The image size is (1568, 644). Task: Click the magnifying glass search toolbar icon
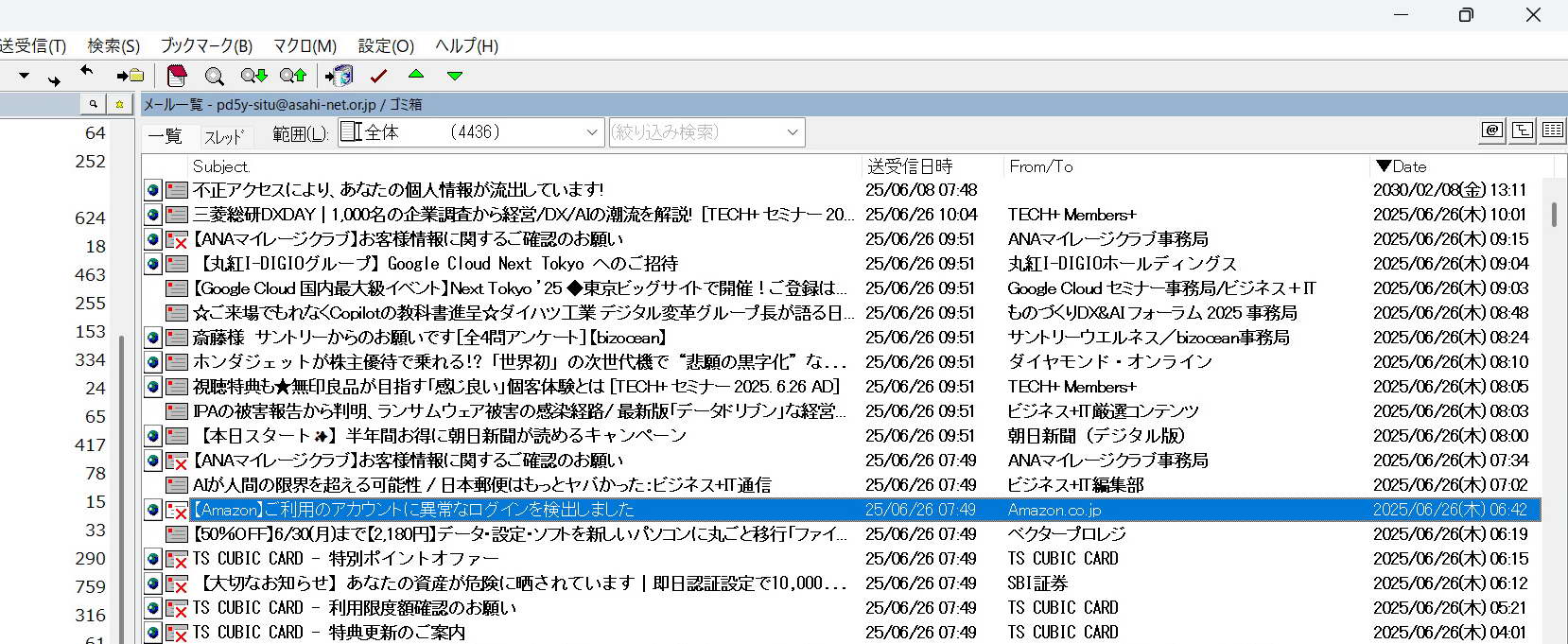click(x=215, y=76)
